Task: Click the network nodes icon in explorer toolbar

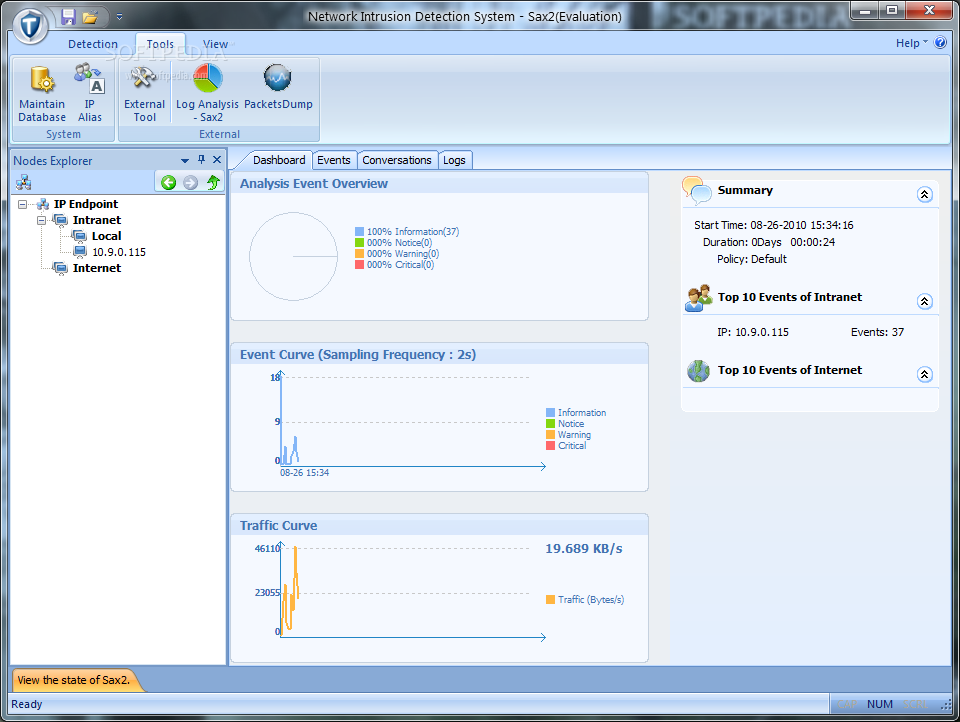Action: coord(23,182)
